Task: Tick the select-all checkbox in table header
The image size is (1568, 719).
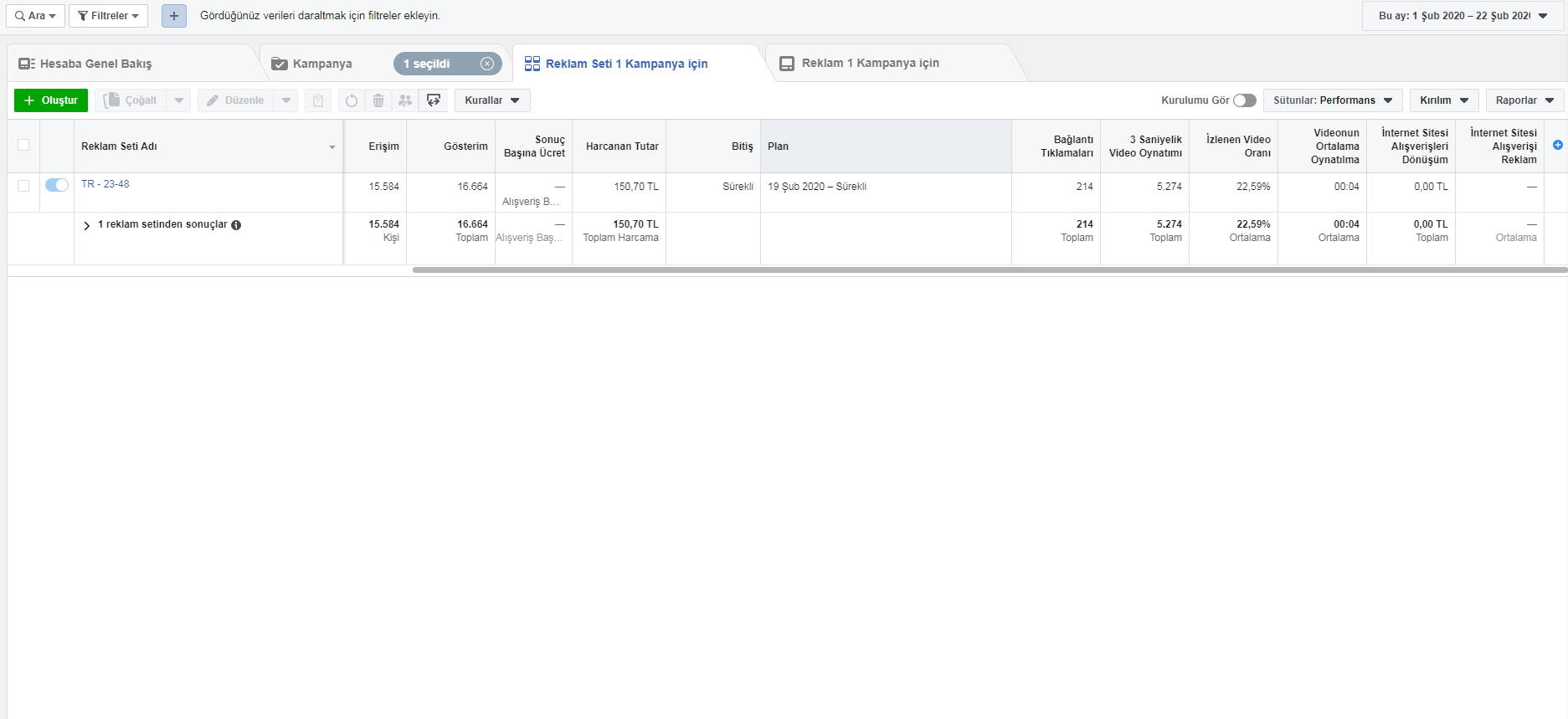Action: pyautogui.click(x=23, y=145)
